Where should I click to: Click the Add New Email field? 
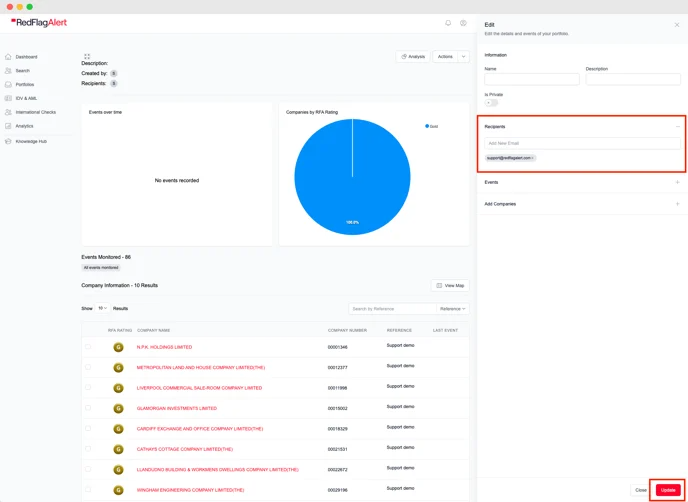coord(583,143)
